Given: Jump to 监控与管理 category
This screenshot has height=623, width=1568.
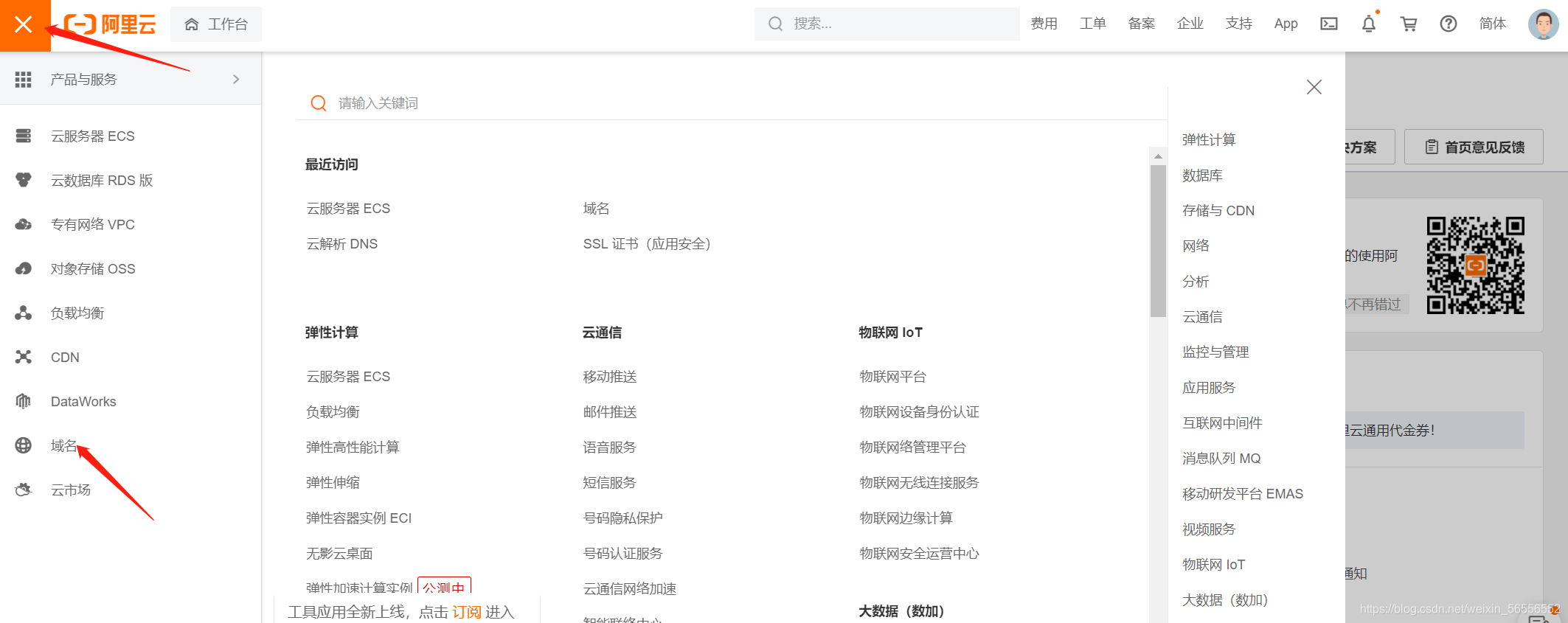Looking at the screenshot, I should point(1215,352).
